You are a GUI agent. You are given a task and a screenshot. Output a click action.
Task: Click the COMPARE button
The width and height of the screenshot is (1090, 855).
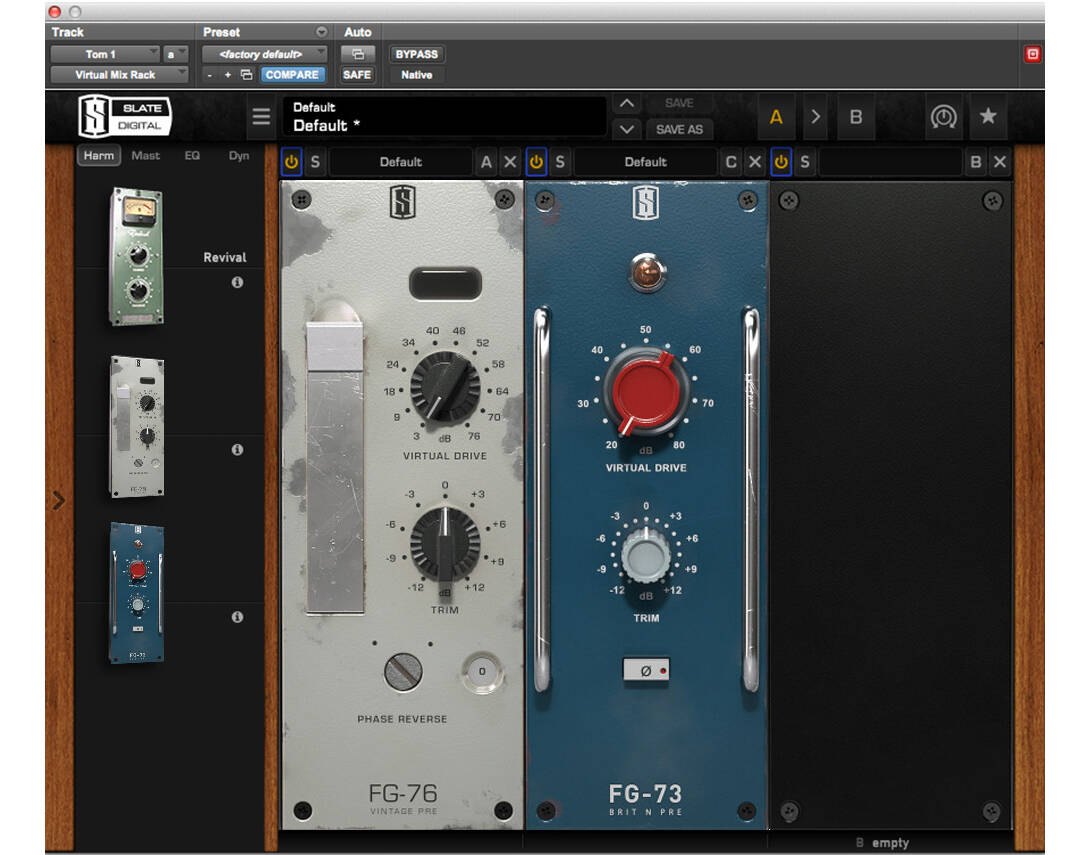tap(292, 74)
